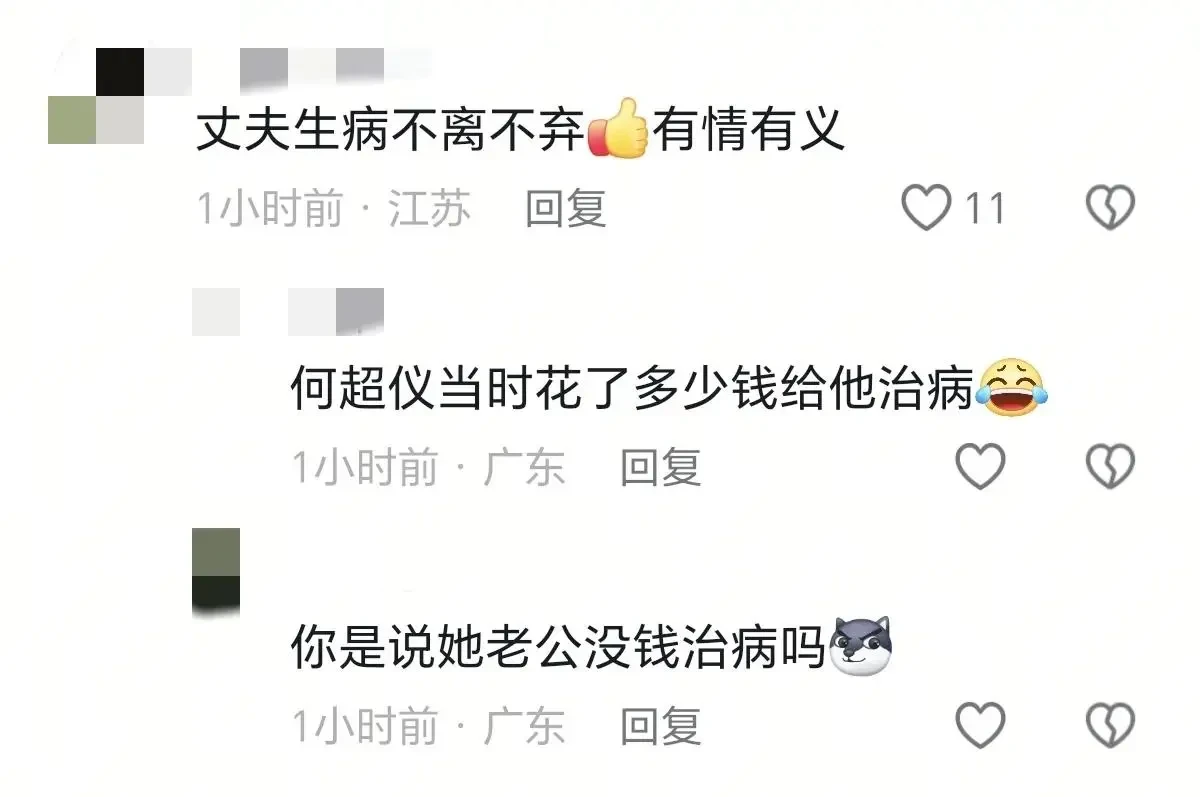Tap the like count 11
1200x797 pixels.
tap(984, 209)
